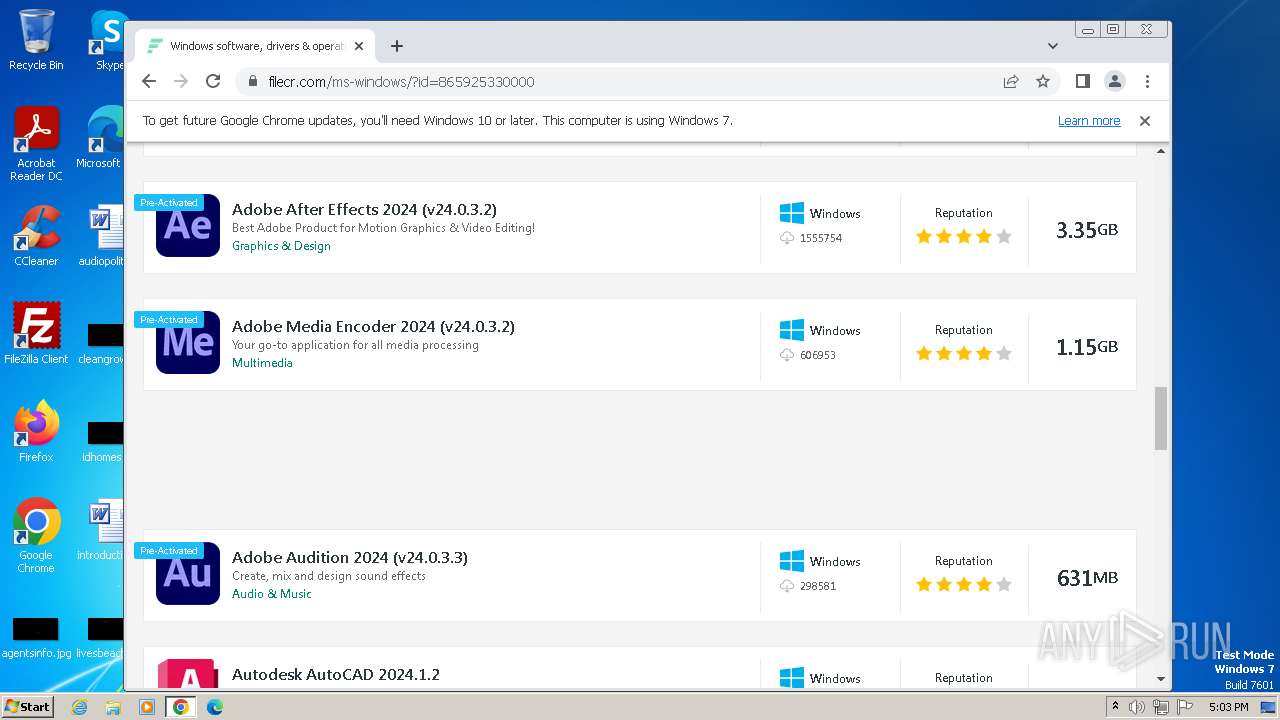Open the Autodesk AutoCAD app icon
Image resolution: width=1280 pixels, height=720 pixels.
(188, 673)
